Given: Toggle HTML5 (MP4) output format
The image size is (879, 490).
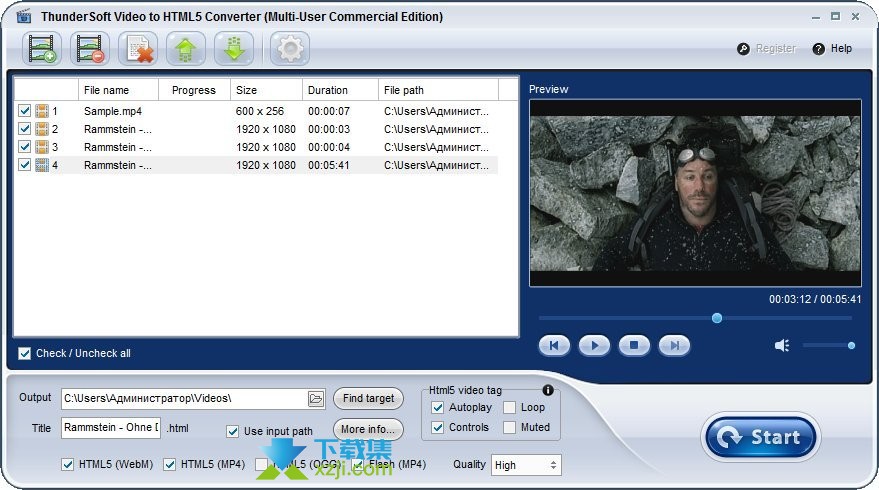Looking at the screenshot, I should (x=169, y=465).
